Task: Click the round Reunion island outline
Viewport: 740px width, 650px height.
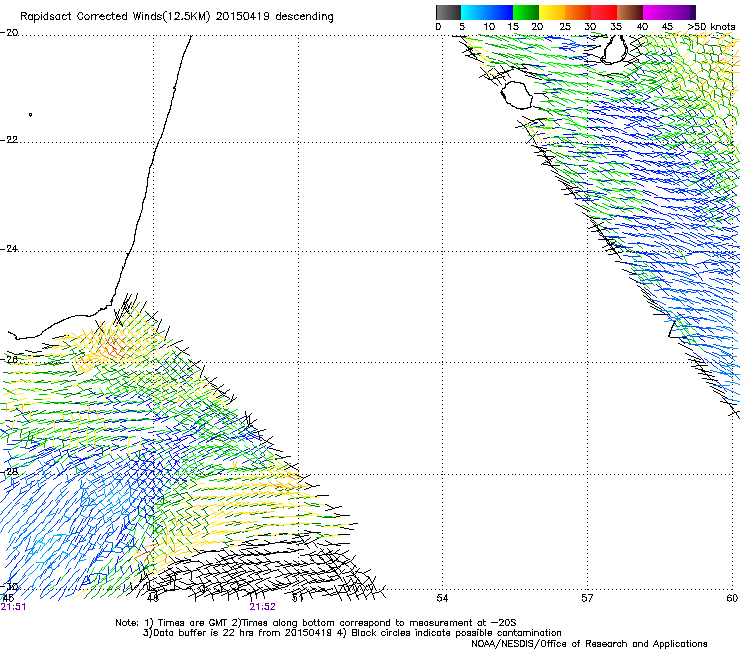Action: (516, 95)
